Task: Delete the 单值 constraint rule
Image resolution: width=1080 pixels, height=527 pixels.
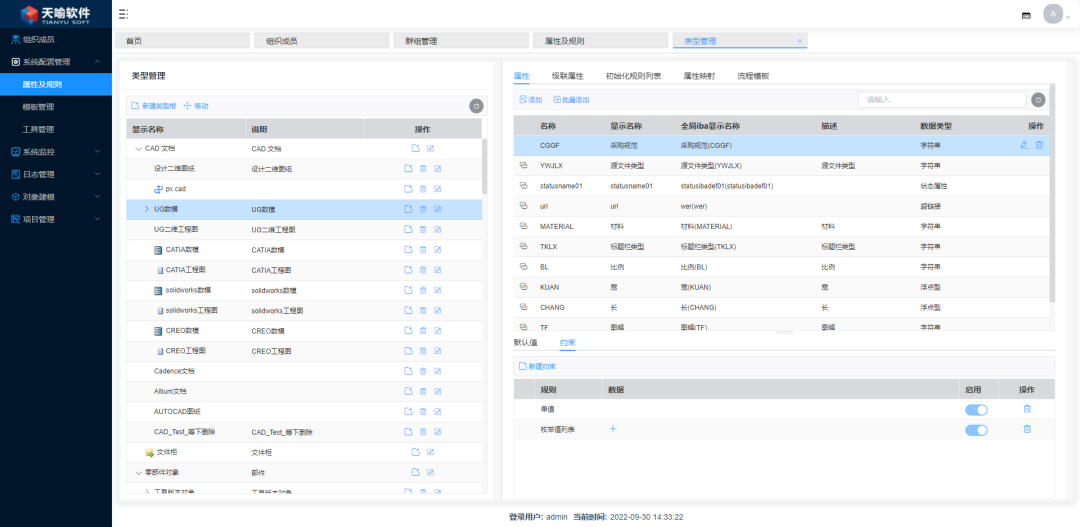Action: click(1027, 409)
